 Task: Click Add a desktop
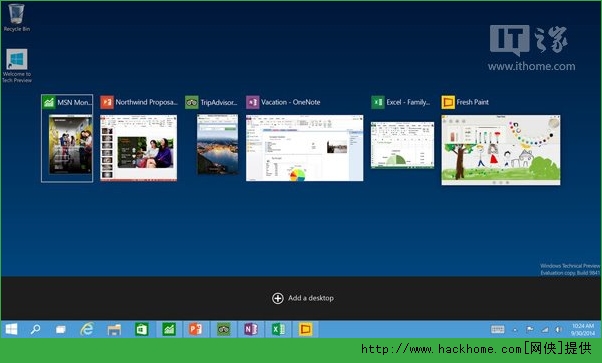303,298
